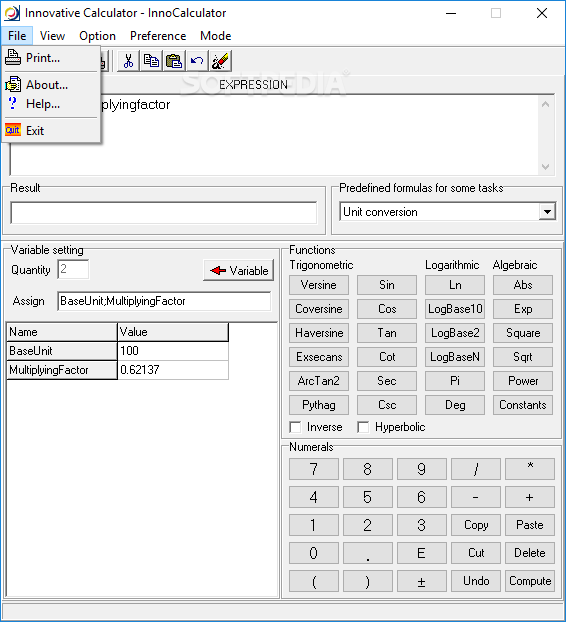Click the Sqrt button
This screenshot has height=622, width=566.
pyautogui.click(x=523, y=357)
